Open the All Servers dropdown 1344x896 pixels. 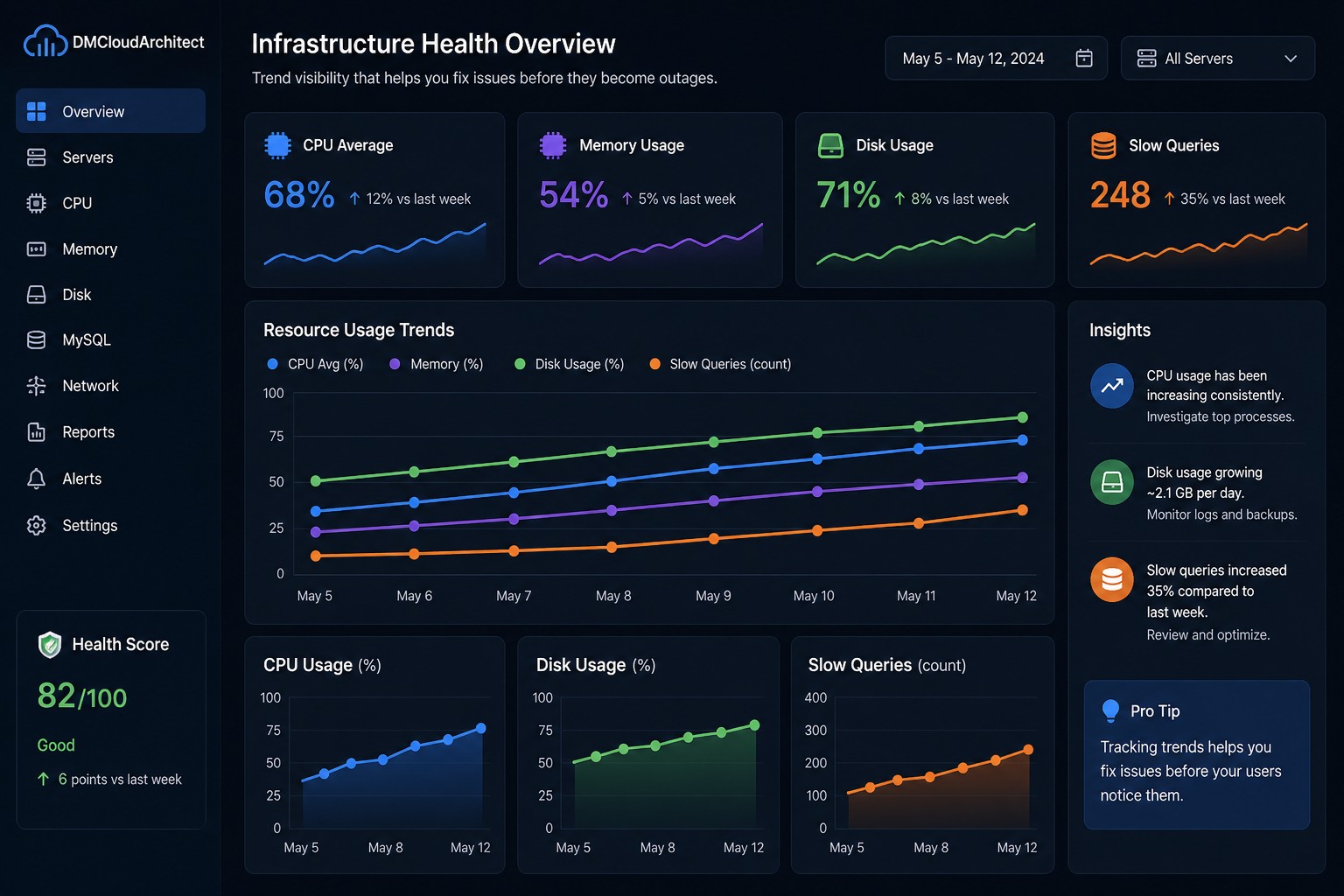tap(1218, 59)
